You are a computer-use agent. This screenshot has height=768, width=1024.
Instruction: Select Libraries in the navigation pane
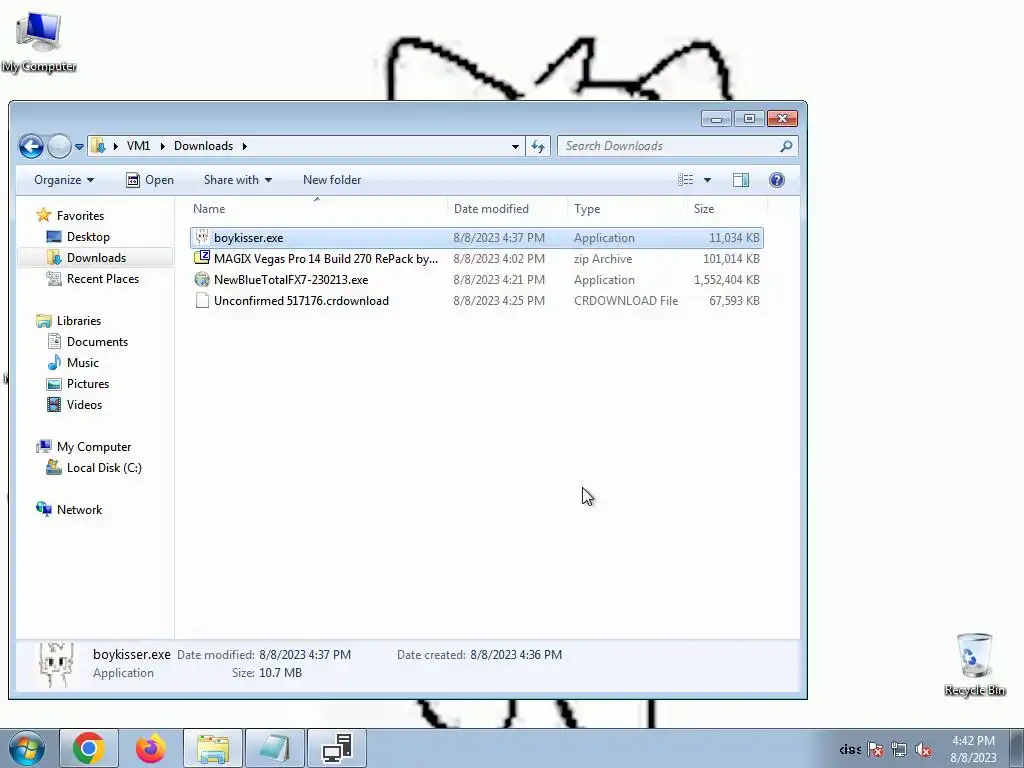pyautogui.click(x=69, y=321)
